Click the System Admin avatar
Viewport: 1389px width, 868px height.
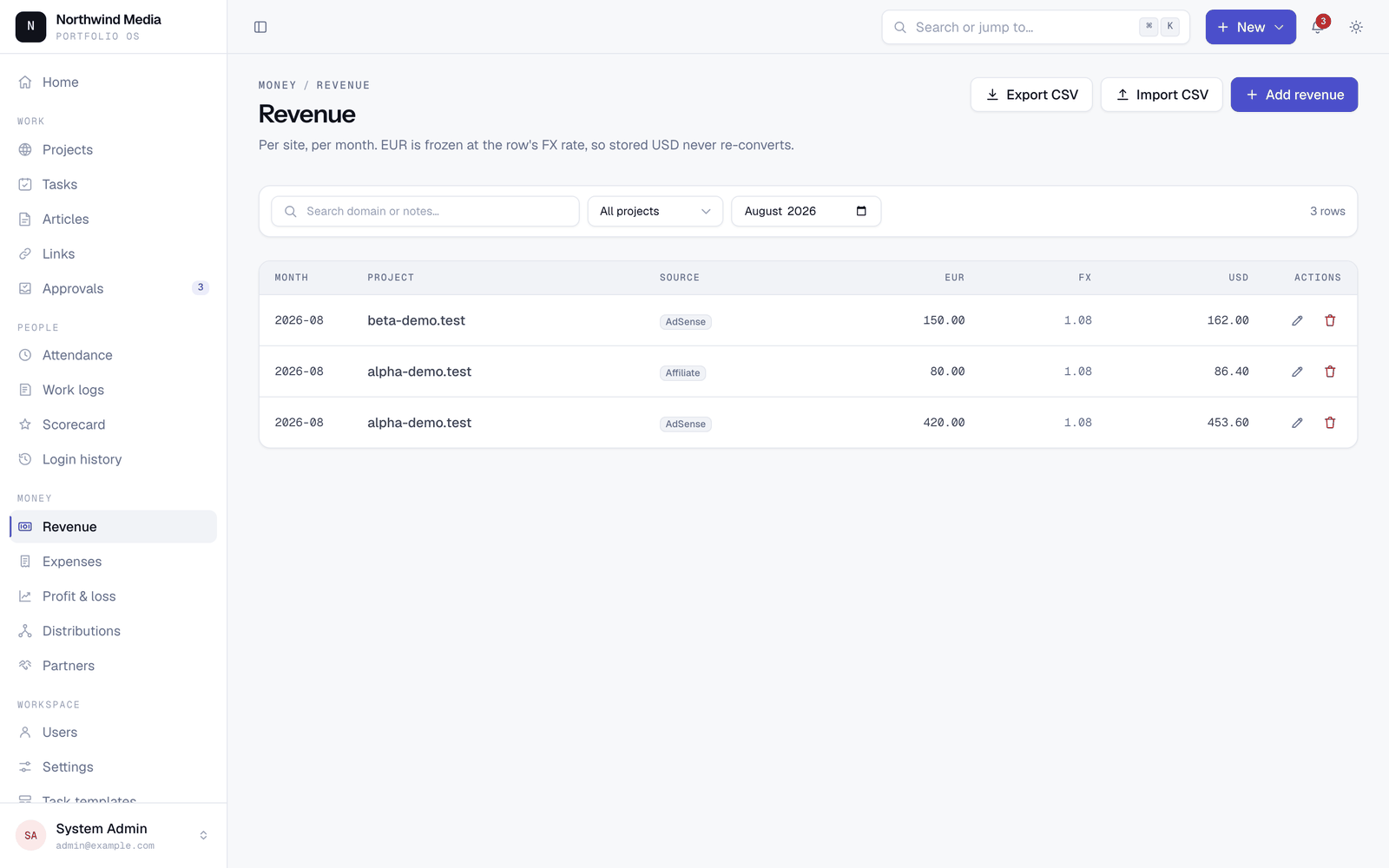pyautogui.click(x=30, y=835)
